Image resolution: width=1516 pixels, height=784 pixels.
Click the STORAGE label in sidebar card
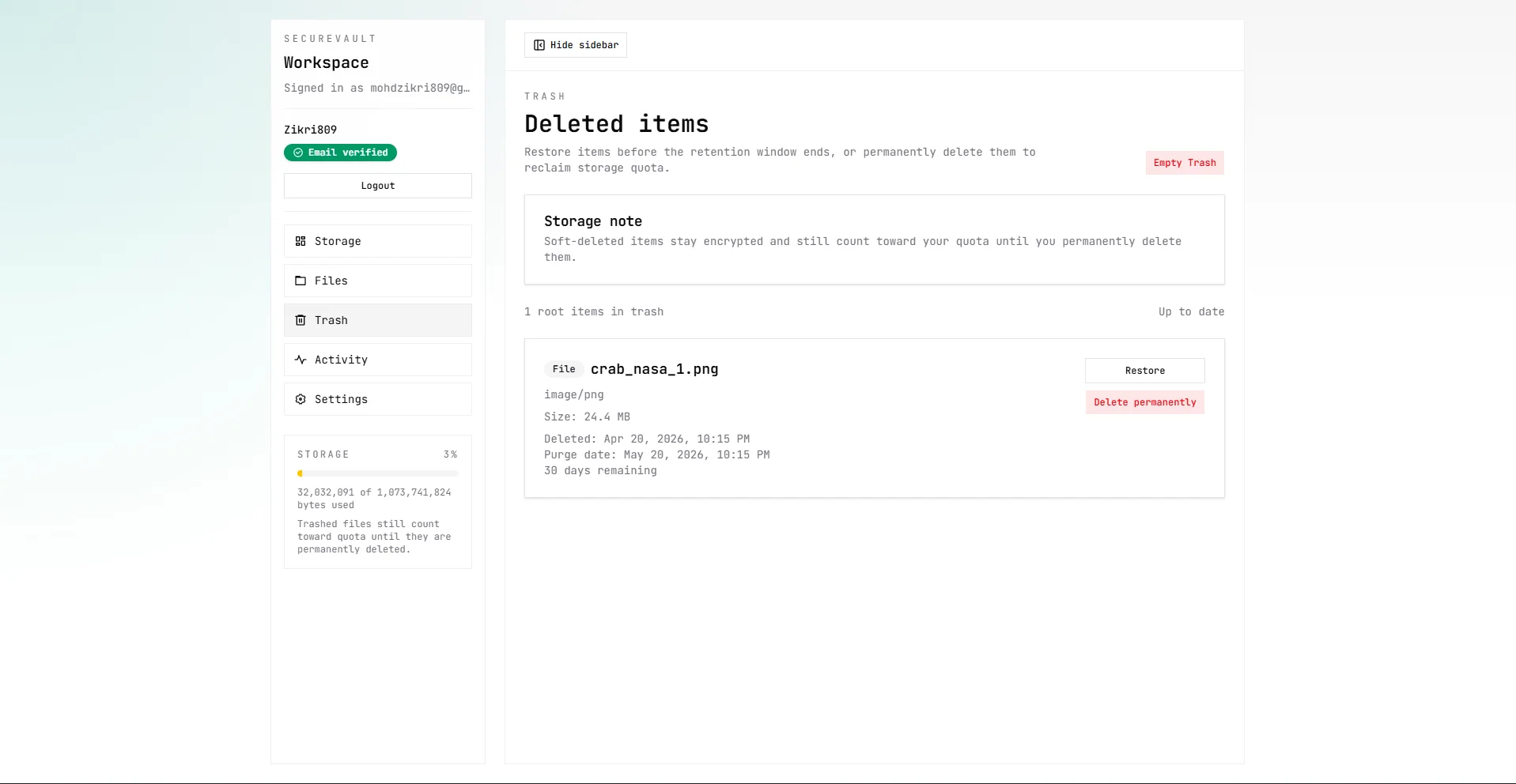pyautogui.click(x=323, y=454)
